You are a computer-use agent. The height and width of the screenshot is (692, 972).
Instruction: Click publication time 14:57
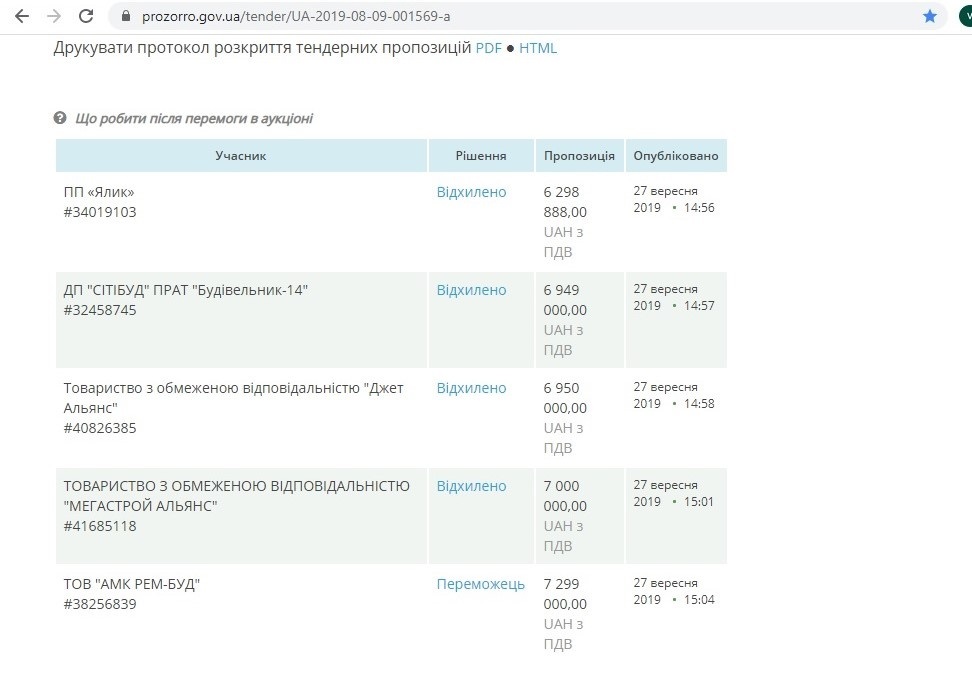(699, 306)
